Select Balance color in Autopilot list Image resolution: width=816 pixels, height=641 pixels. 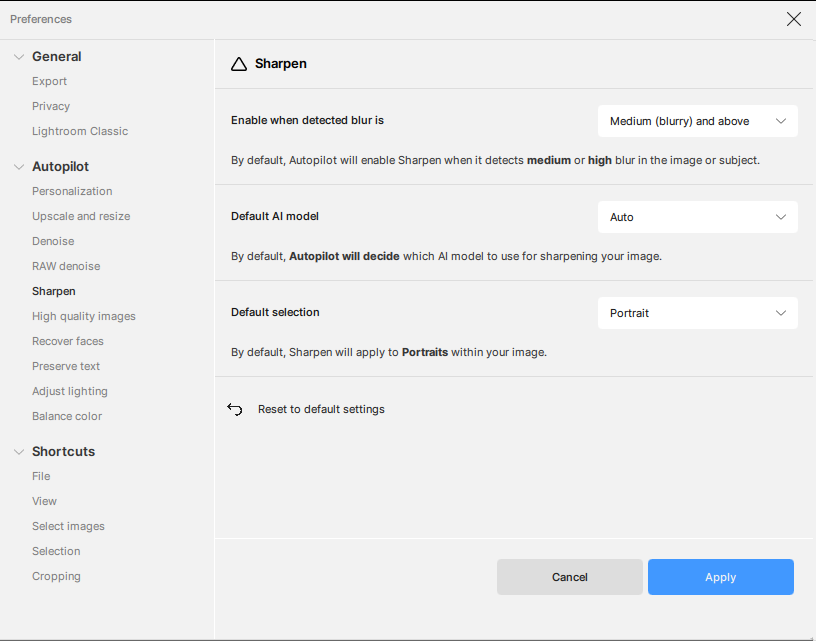[x=67, y=416]
